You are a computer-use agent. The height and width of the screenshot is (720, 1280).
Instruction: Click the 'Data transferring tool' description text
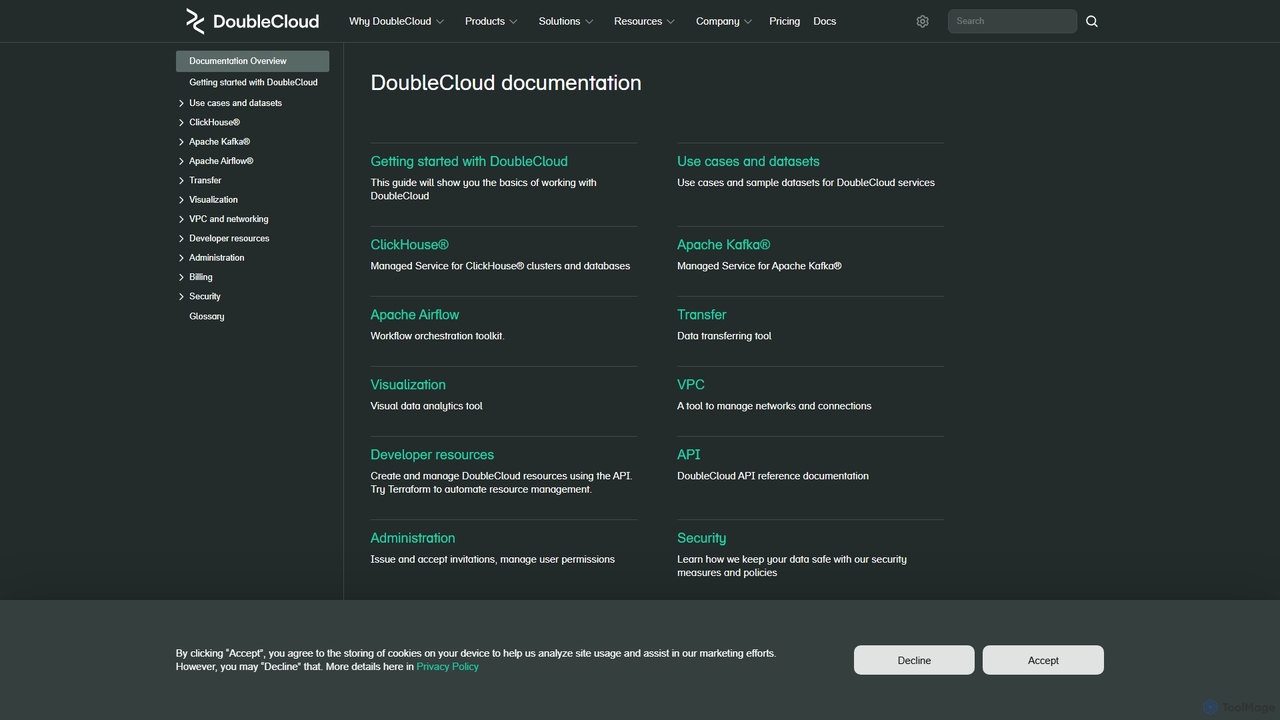point(724,336)
